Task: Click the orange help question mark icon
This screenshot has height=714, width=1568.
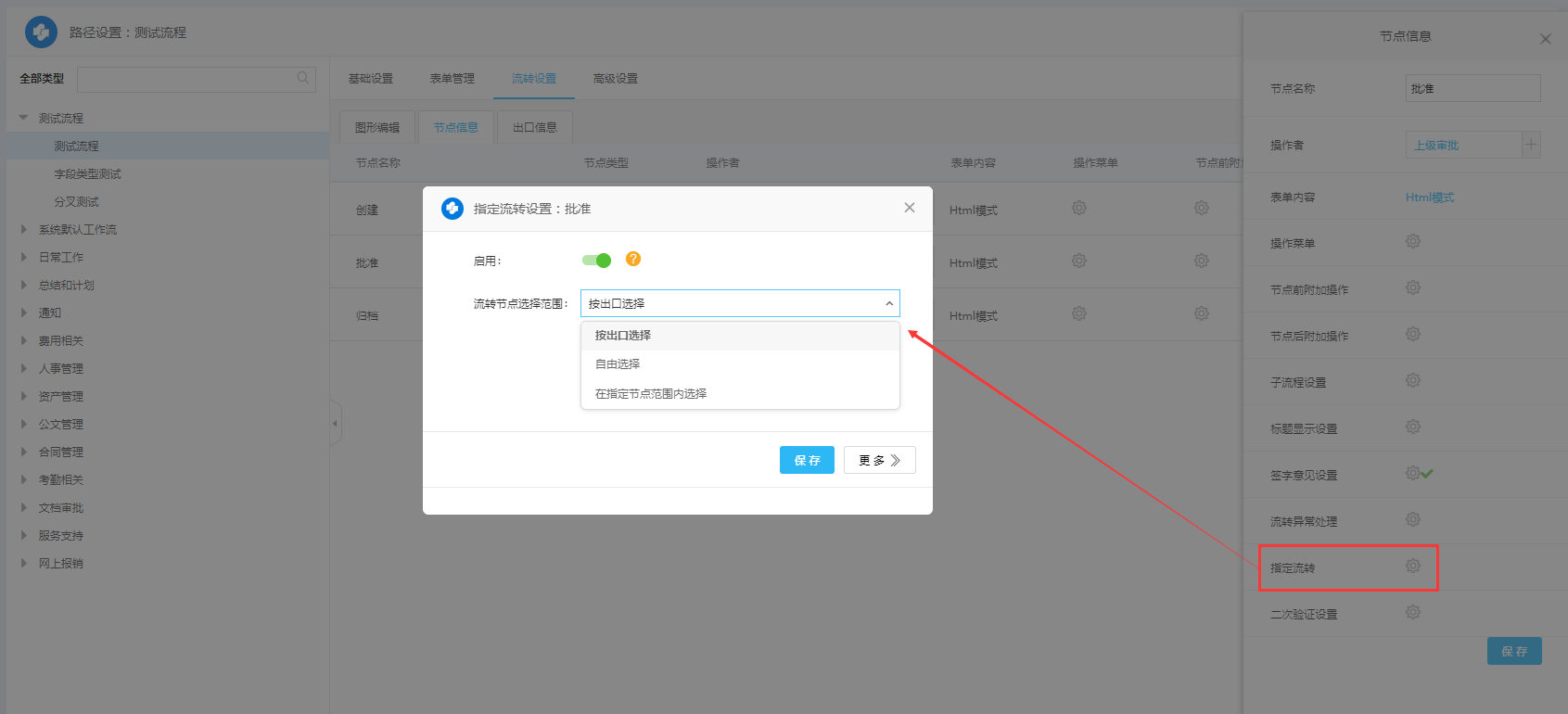Action: pos(633,260)
